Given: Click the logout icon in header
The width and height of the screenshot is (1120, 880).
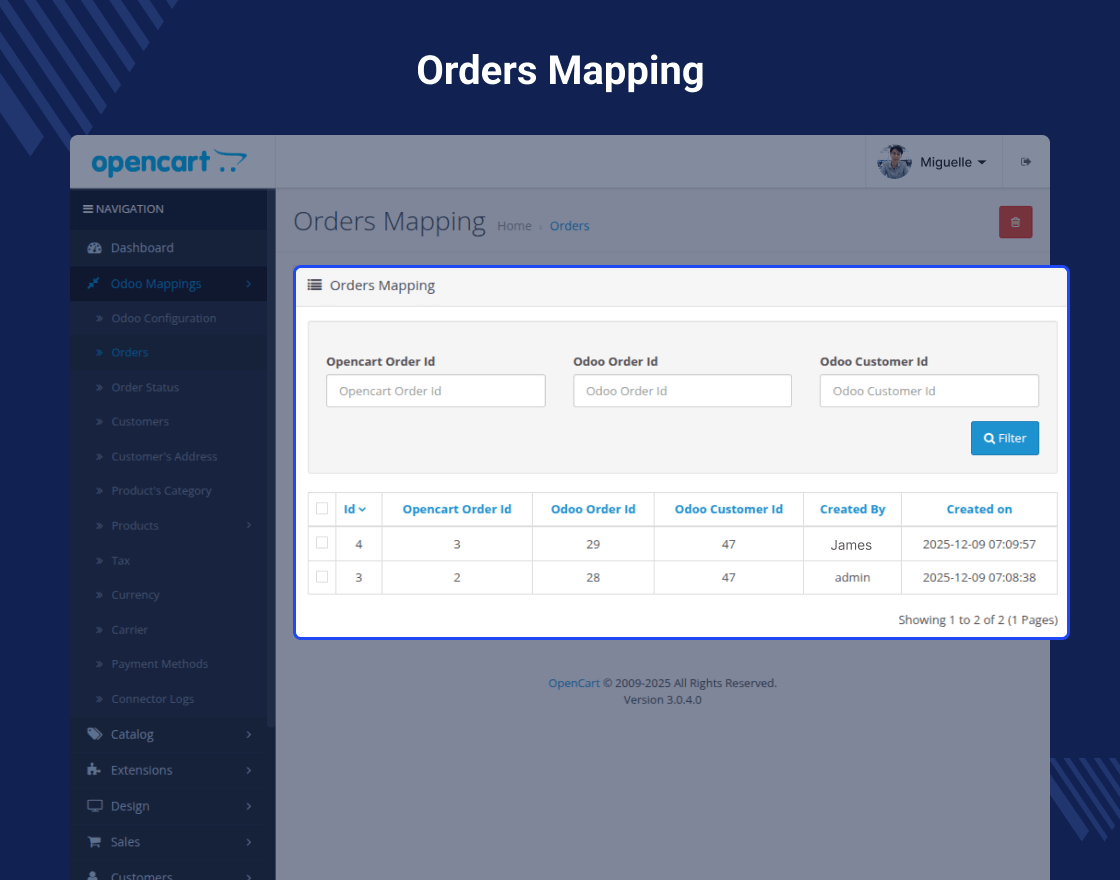Looking at the screenshot, I should pyautogui.click(x=1026, y=162).
